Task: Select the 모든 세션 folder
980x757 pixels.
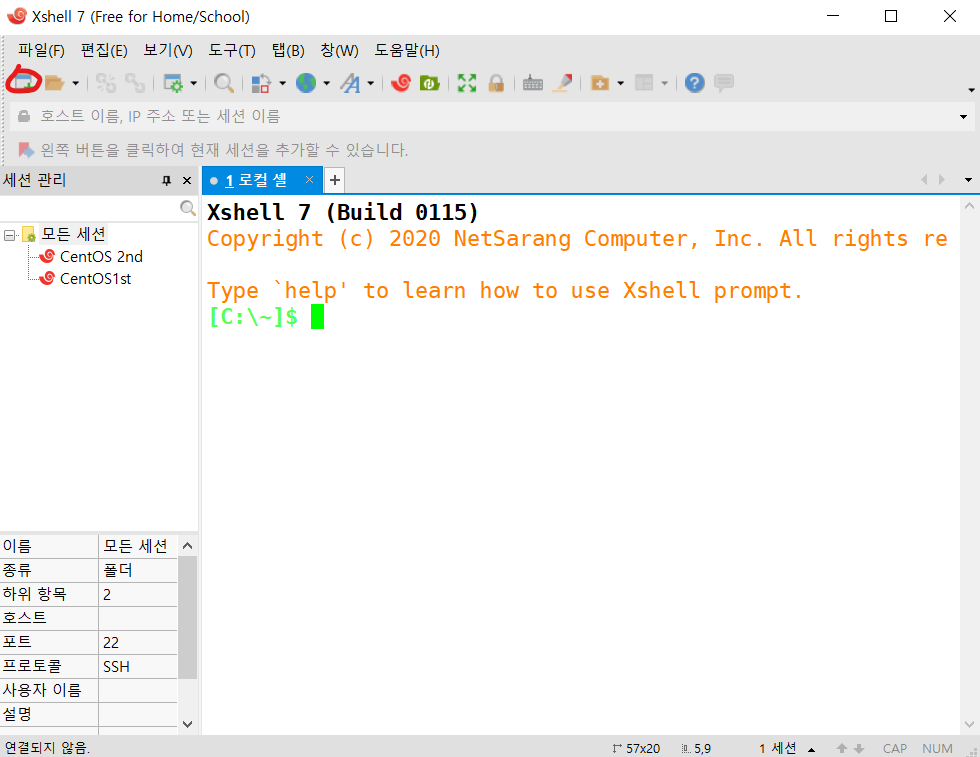Action: [73, 234]
